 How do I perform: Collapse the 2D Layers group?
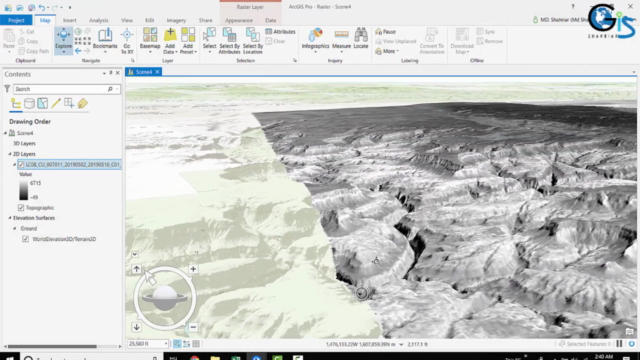(10, 154)
